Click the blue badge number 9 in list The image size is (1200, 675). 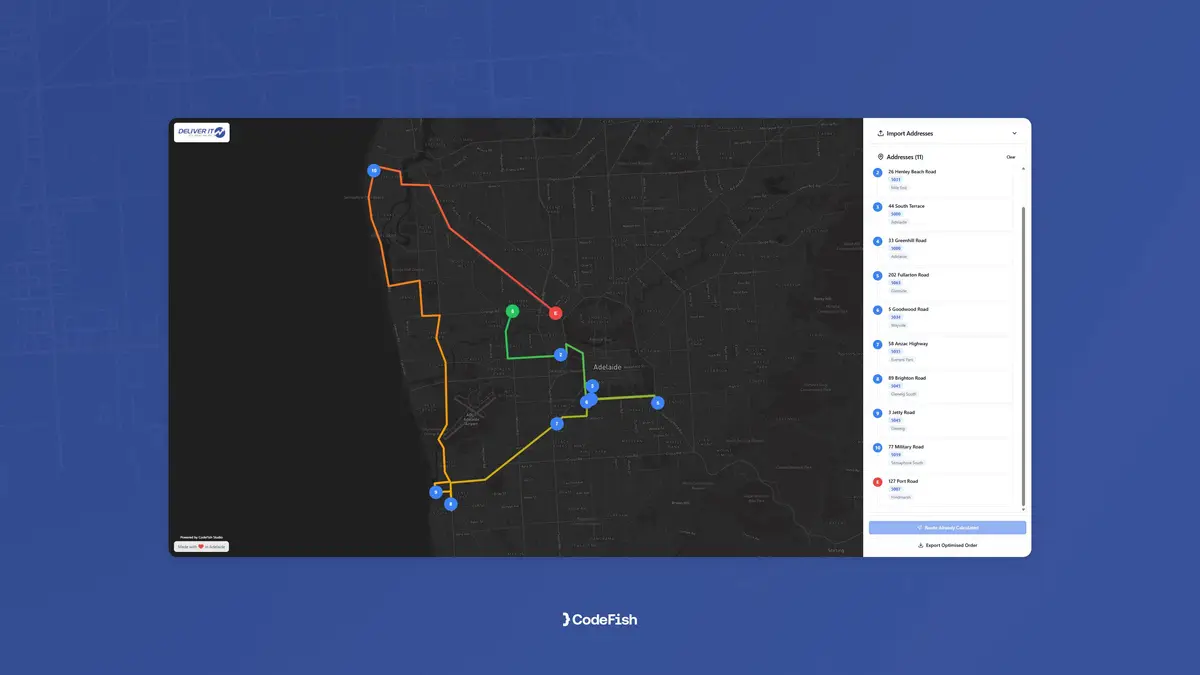[878, 413]
